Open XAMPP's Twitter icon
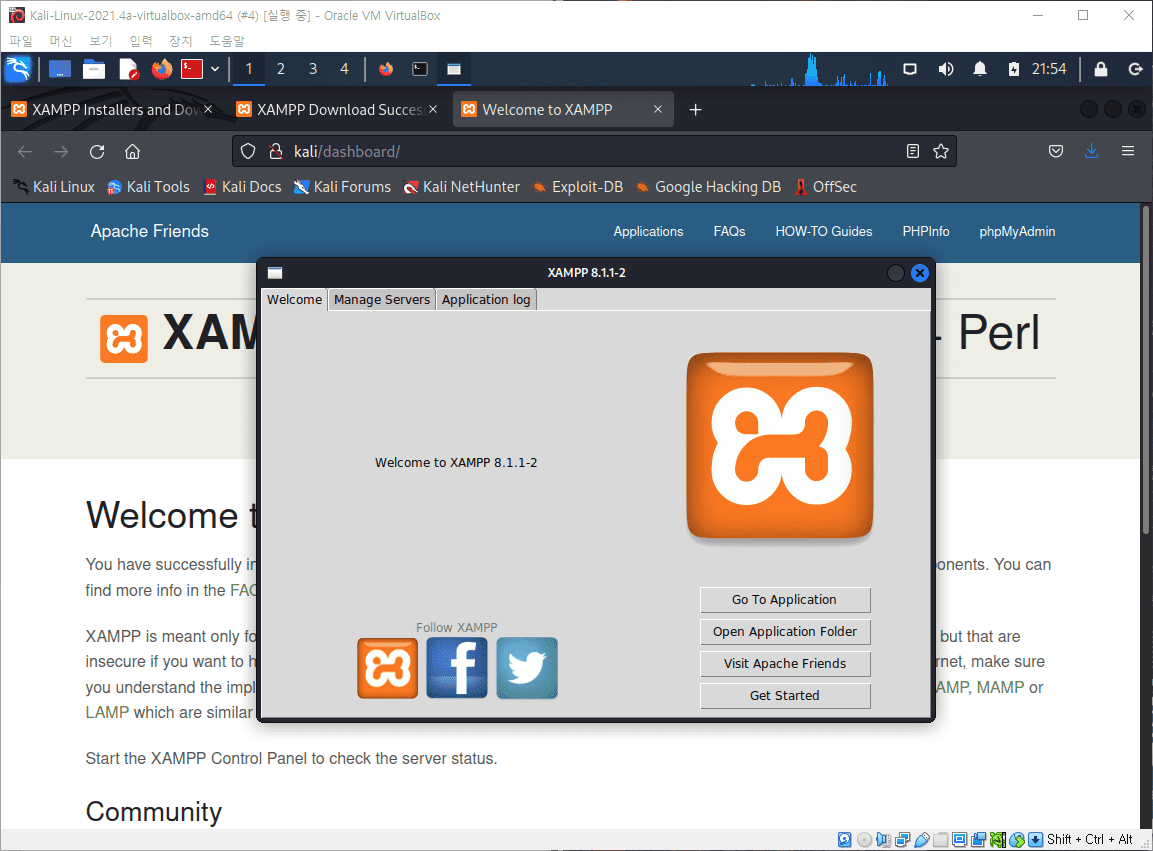The width and height of the screenshot is (1153, 851). coord(527,668)
